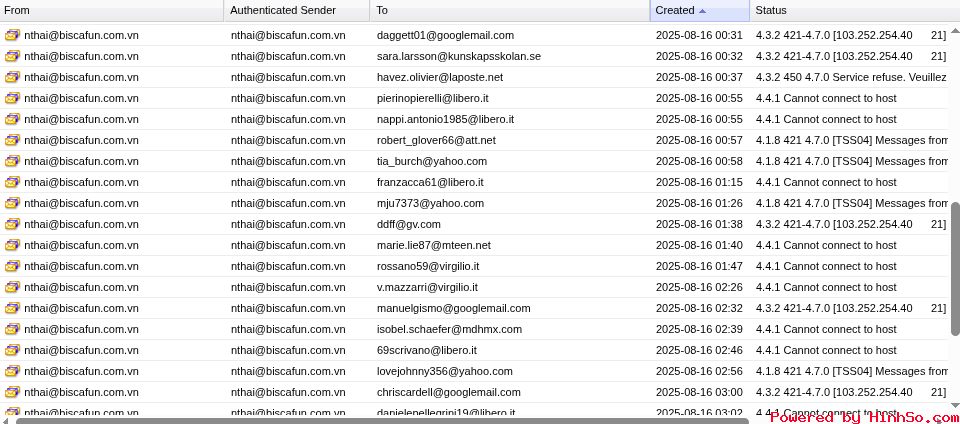Toggle sort on Created column header
Image resolution: width=960 pixels, height=424 pixels.
click(700, 10)
